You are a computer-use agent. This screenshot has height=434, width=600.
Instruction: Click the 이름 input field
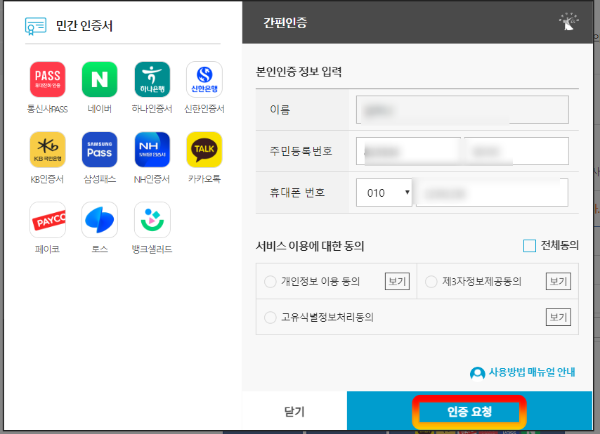pyautogui.click(x=462, y=110)
